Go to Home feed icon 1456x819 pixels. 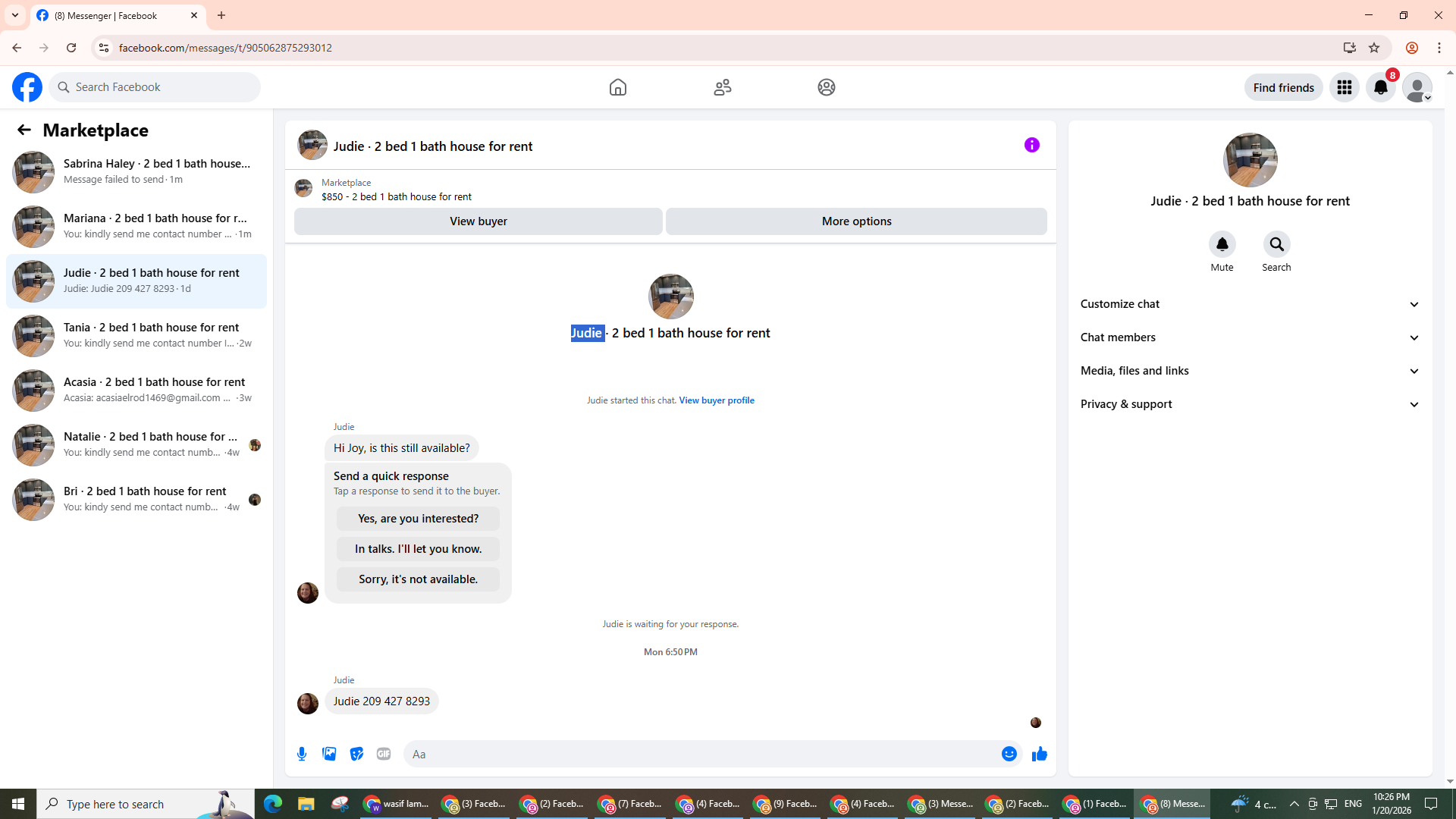[x=618, y=87]
